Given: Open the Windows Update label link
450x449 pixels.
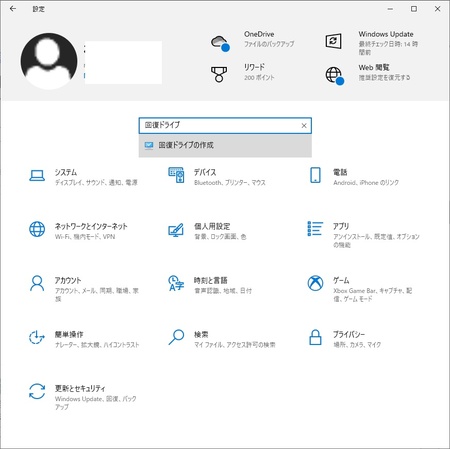Looking at the screenshot, I should [386, 34].
